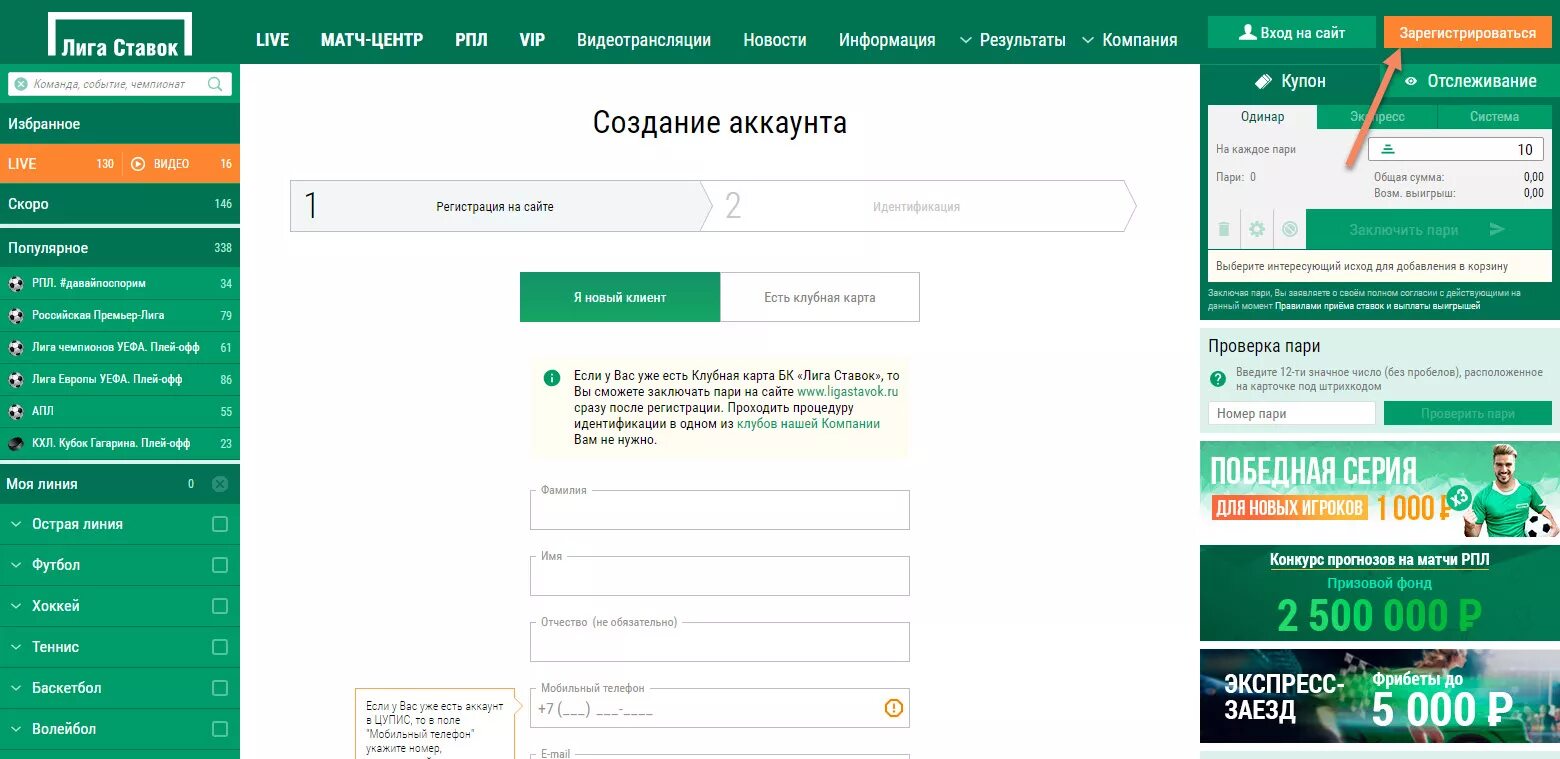Click the Проверить пари button
Screen dimensions: 1560x759
click(x=1468, y=414)
